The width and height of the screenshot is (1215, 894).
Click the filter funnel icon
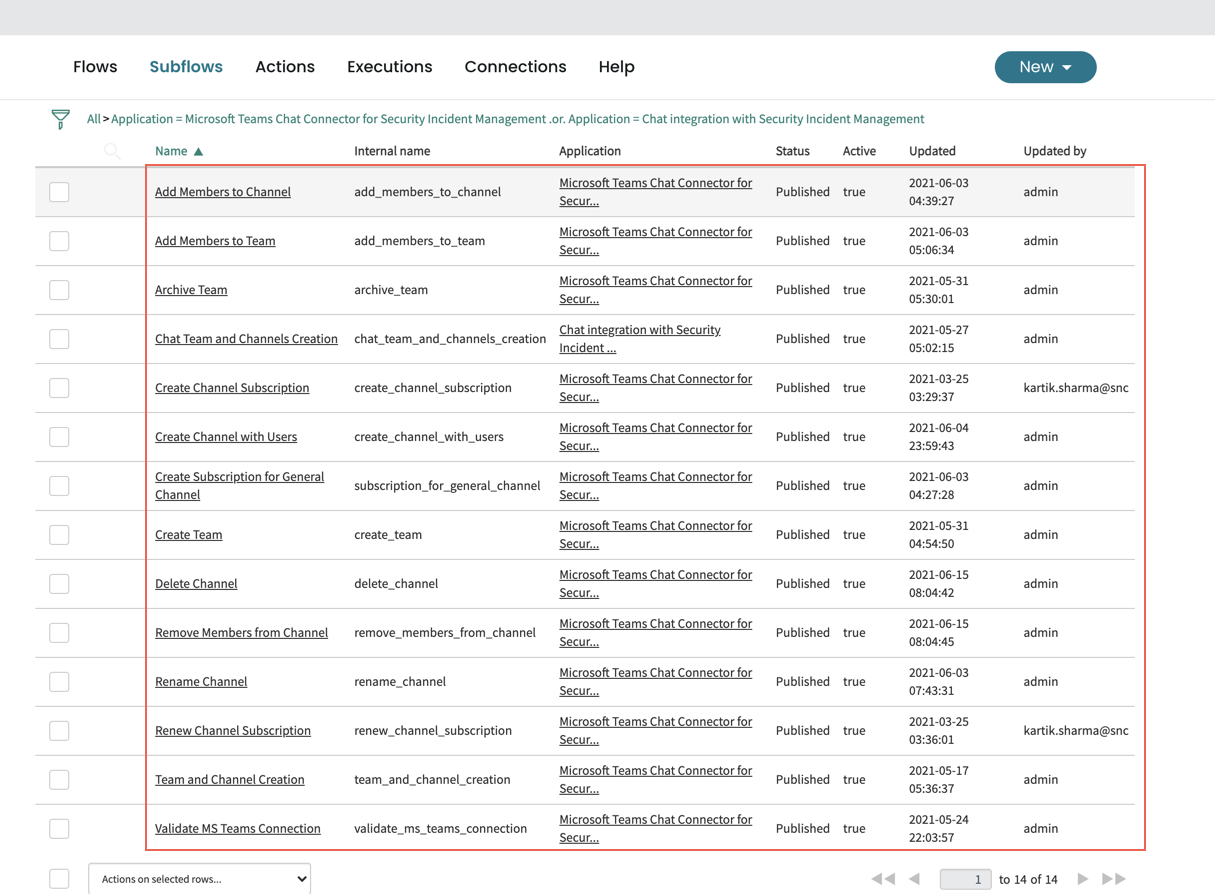point(61,119)
